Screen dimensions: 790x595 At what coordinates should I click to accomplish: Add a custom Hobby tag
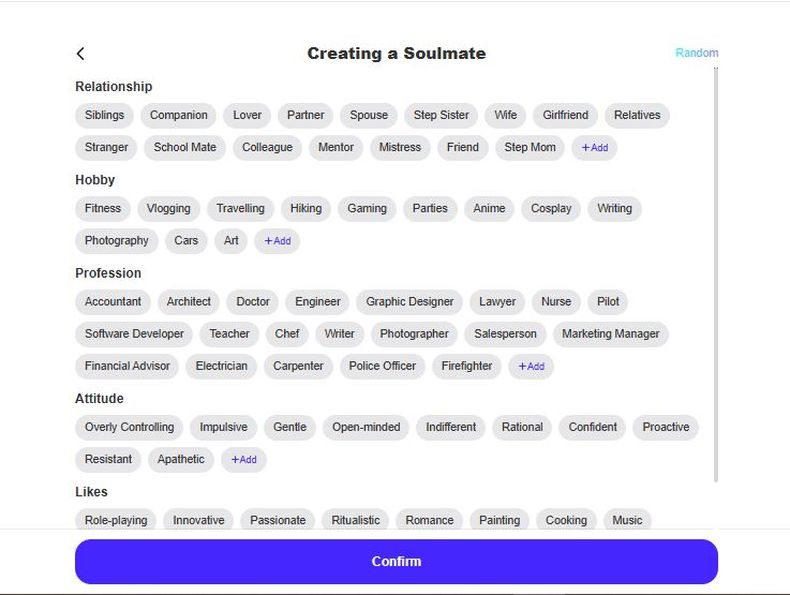click(277, 241)
